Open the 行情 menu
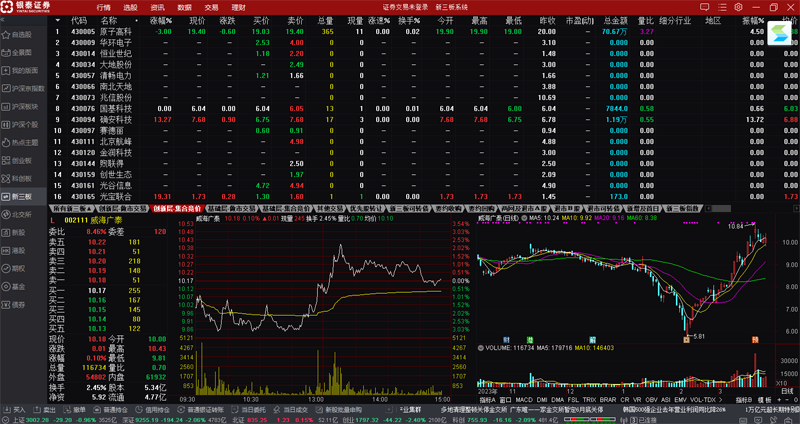Screen dimensions: 800x424 coord(104,8)
